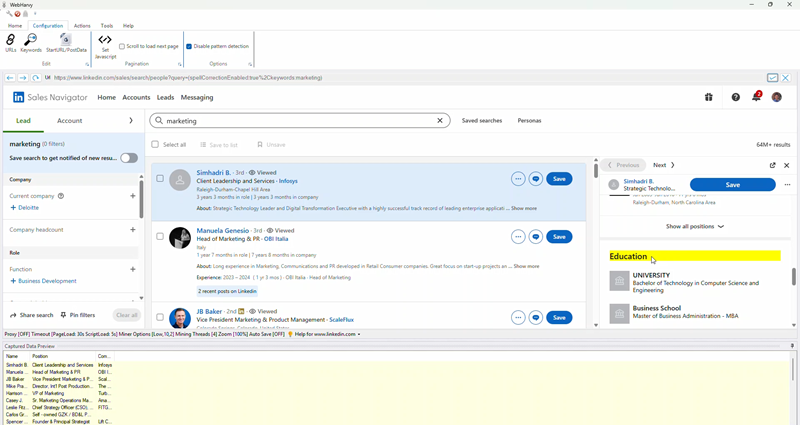
Task: Open more options for Manuela Genesio row
Action: point(518,237)
